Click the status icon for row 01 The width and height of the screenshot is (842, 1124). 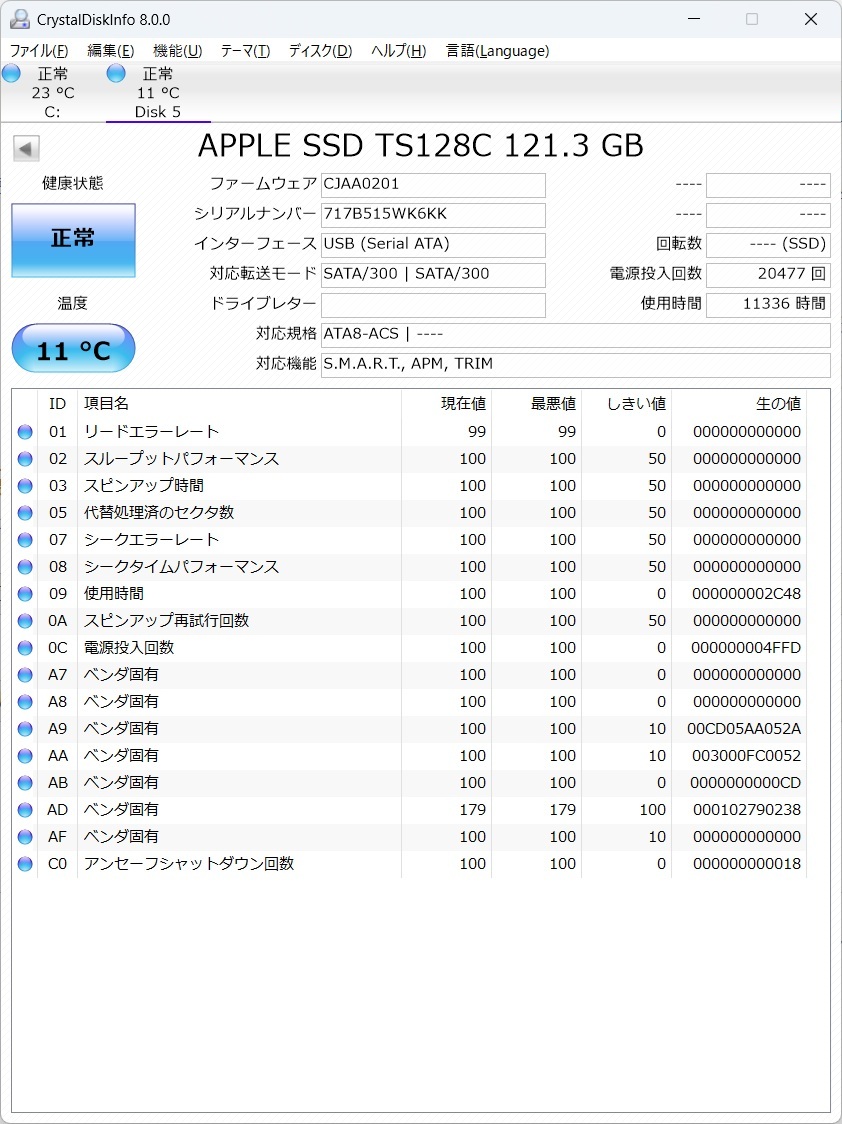click(25, 432)
